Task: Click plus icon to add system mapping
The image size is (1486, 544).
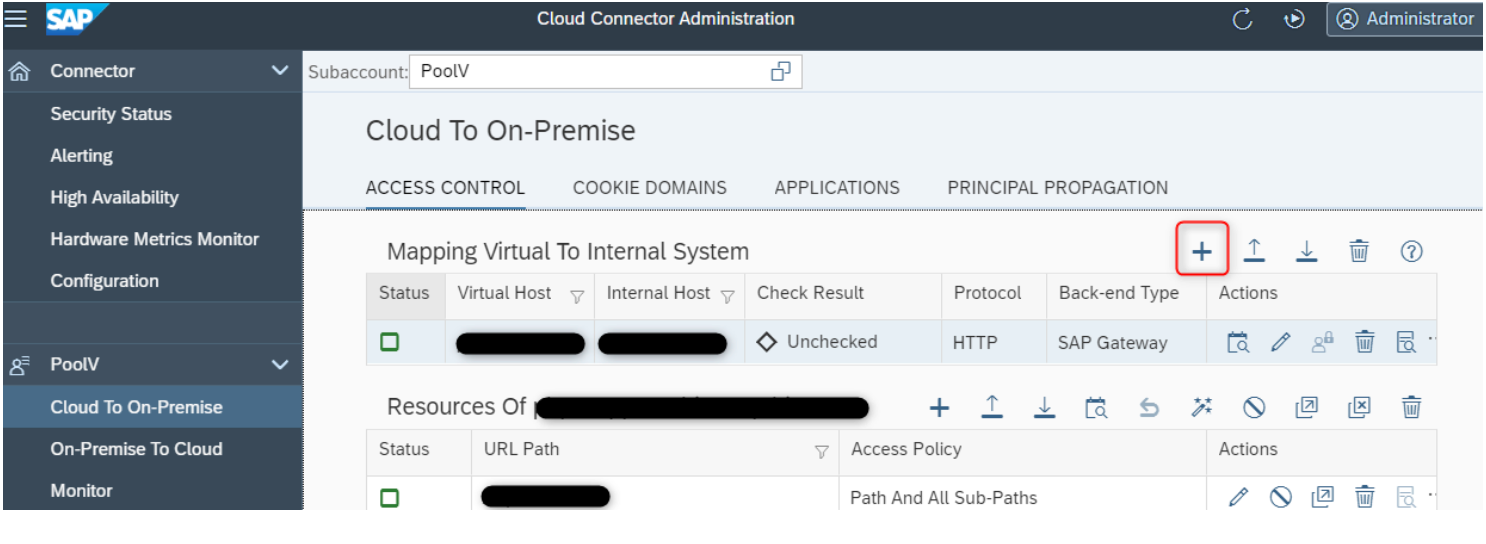Action: click(1202, 252)
